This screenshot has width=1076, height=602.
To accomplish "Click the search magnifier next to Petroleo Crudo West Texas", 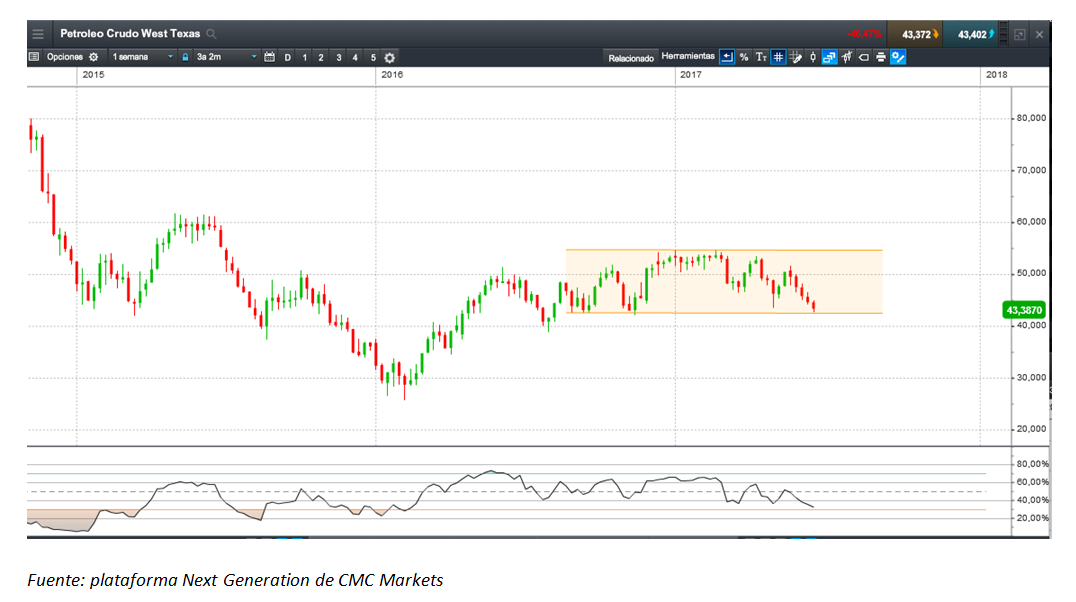I will click(211, 34).
